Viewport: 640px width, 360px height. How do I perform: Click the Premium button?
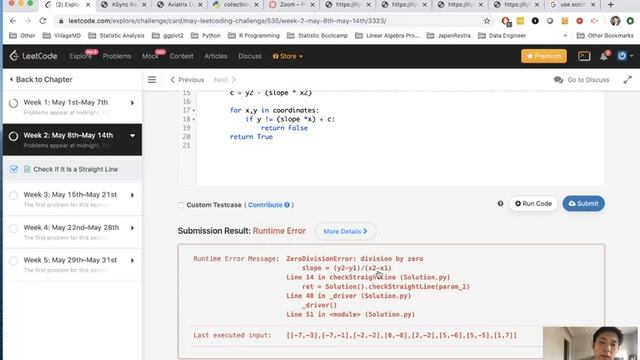tap(544, 56)
